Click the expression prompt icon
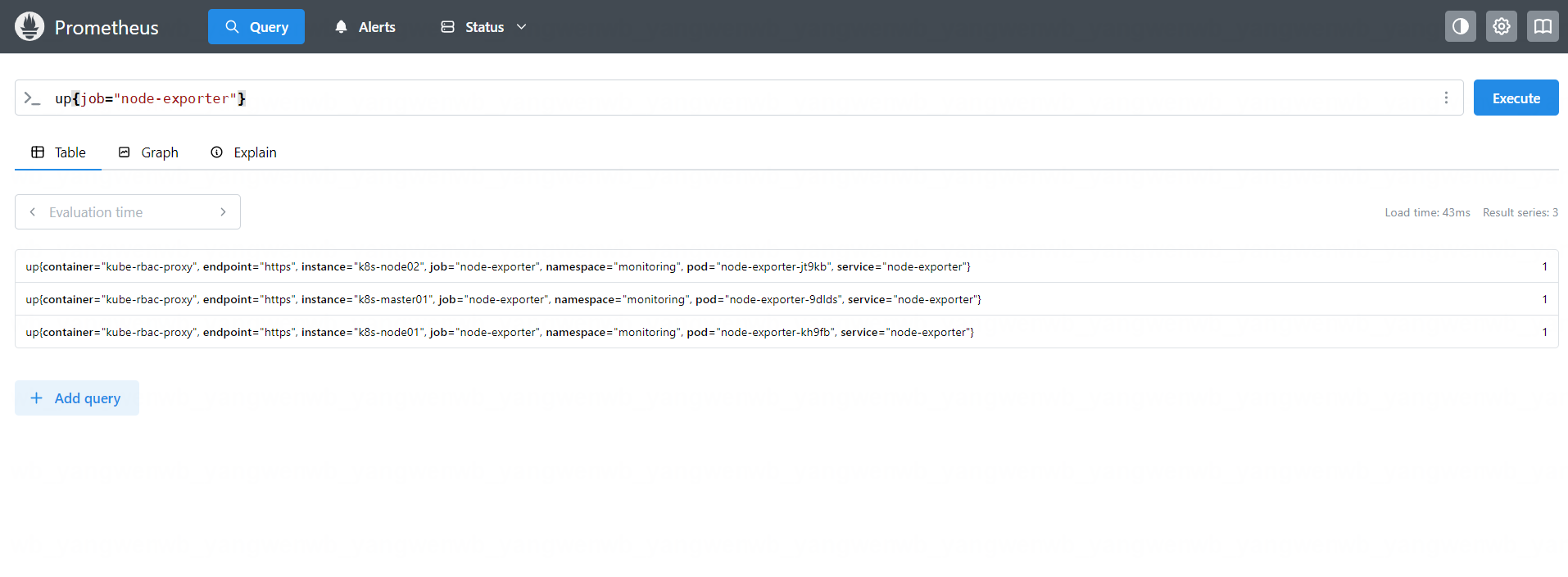1568x577 pixels. point(32,98)
